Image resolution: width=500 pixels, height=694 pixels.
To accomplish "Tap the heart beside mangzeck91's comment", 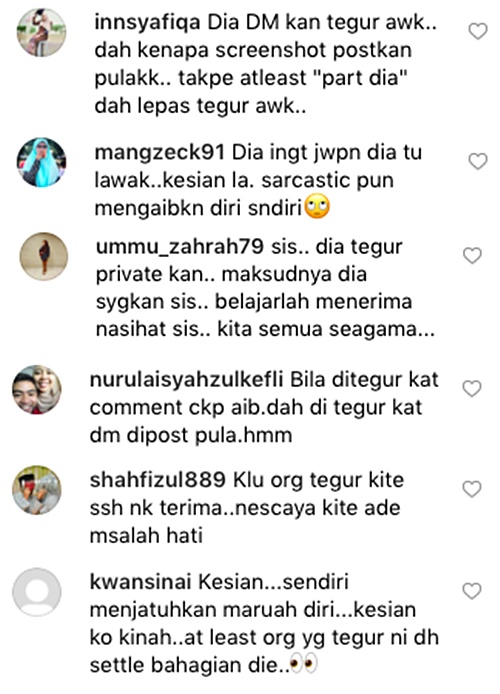I will click(478, 162).
